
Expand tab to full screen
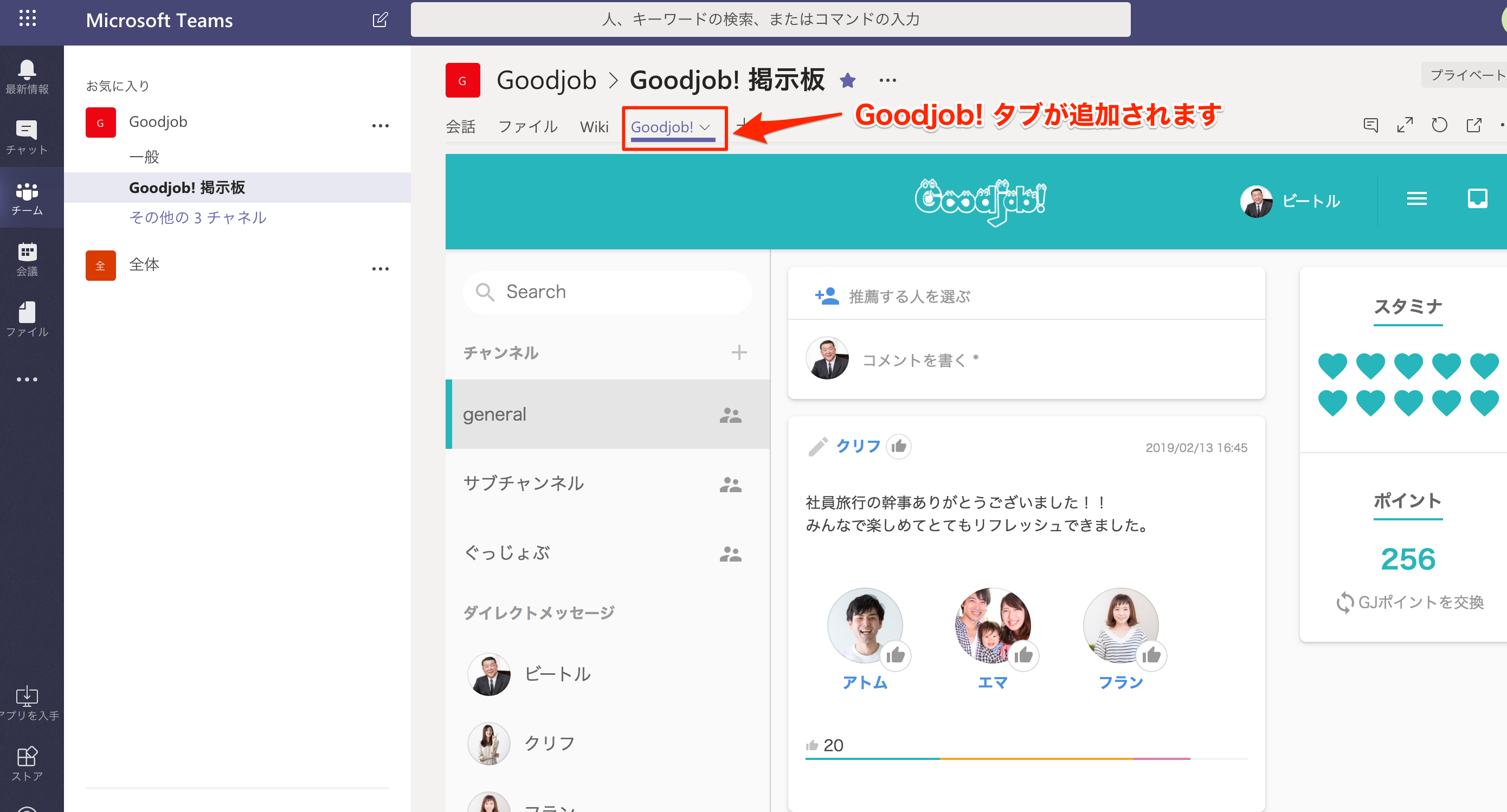point(1405,125)
